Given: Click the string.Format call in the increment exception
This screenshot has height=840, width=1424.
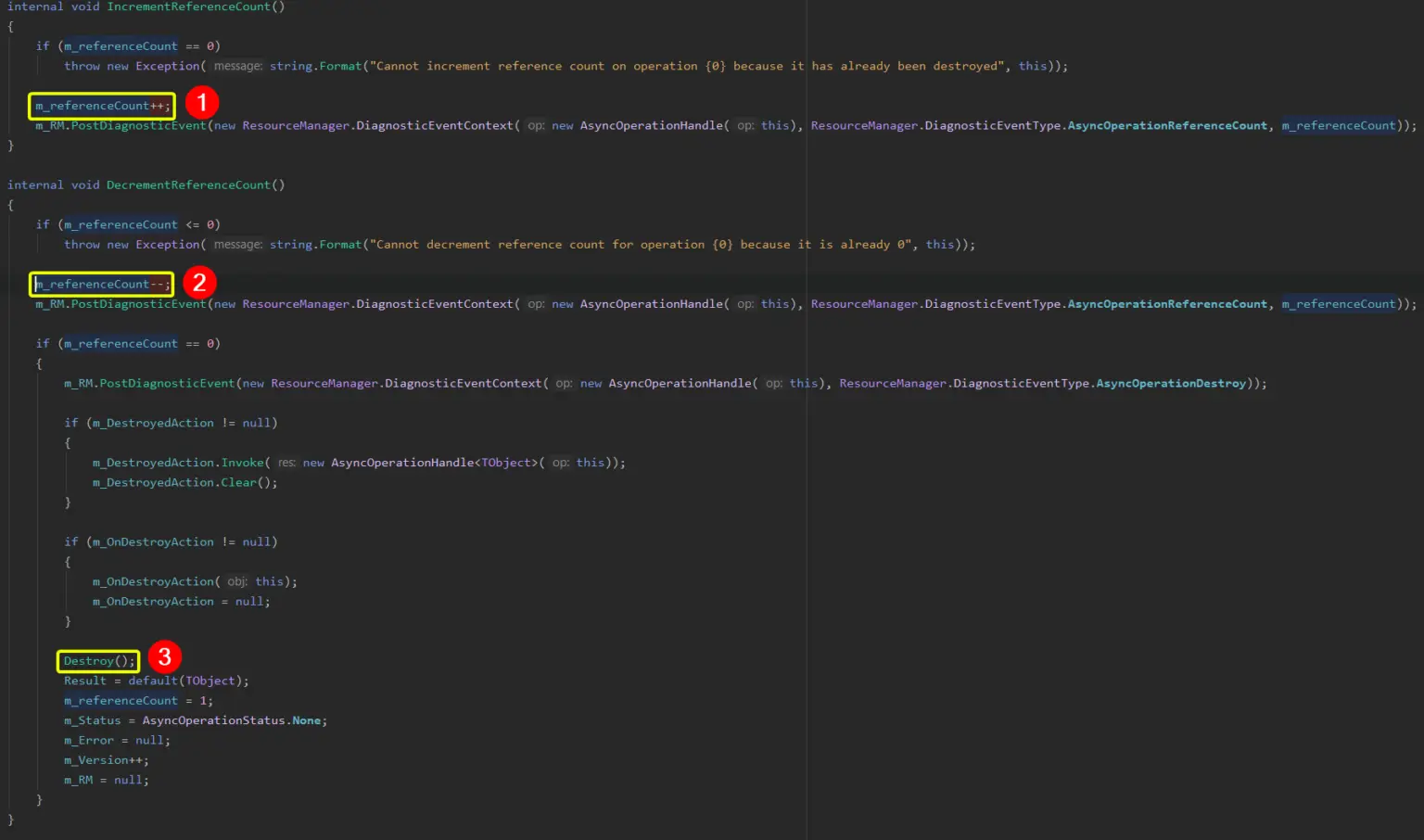Looking at the screenshot, I should pyautogui.click(x=316, y=66).
